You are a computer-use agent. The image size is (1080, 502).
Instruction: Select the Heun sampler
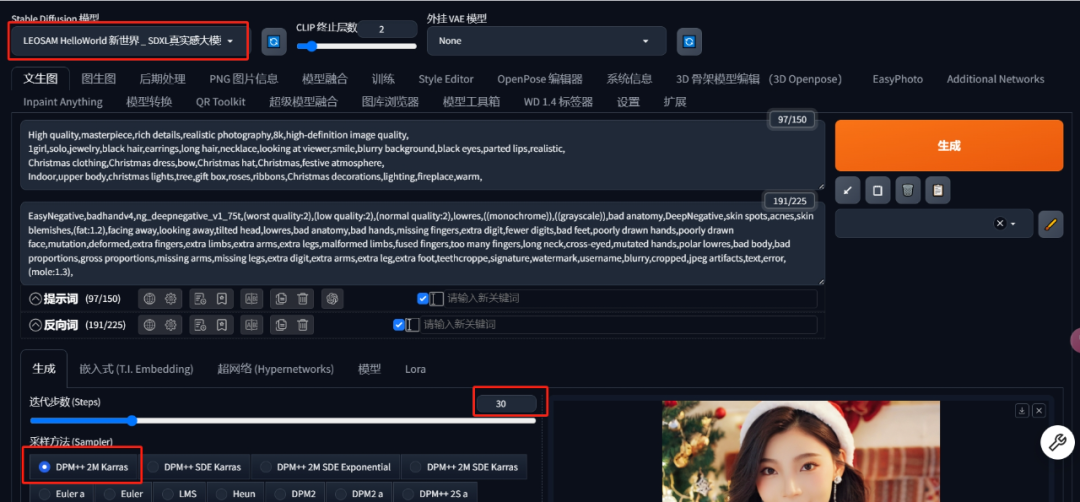(x=236, y=493)
